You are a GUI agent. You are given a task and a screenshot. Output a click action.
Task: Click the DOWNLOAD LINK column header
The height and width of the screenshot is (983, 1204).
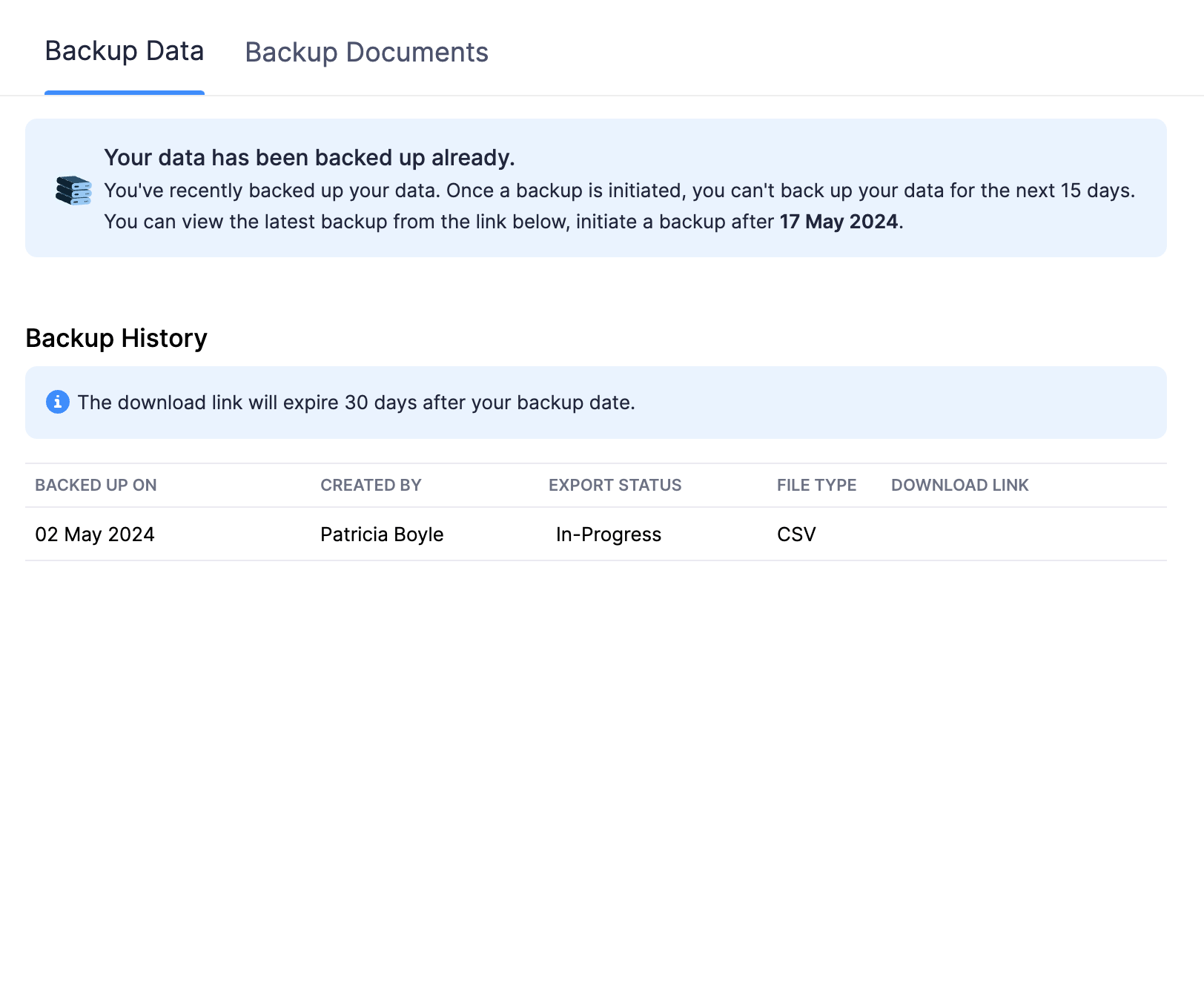[x=959, y=485]
